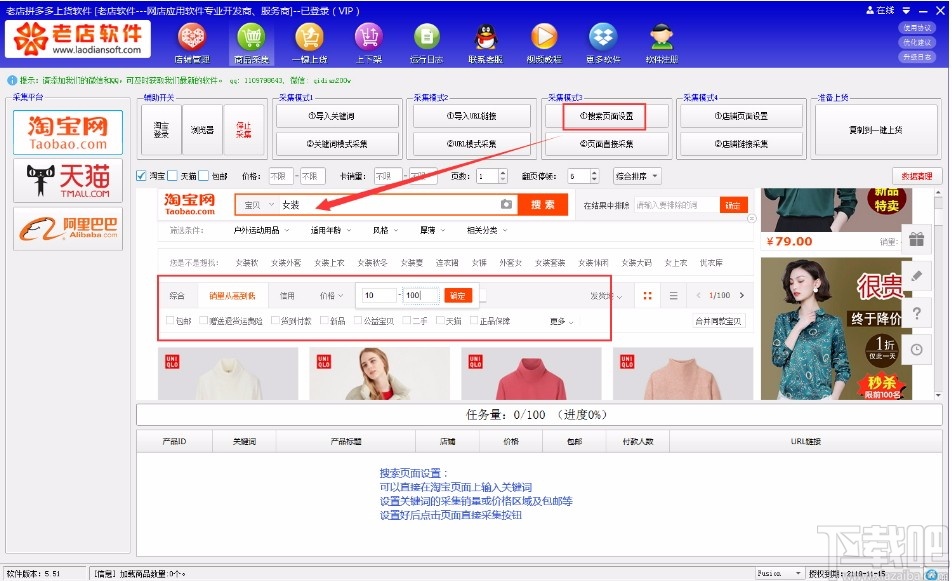Click the 一键上货 one-click upload icon
Screen dimensions: 952x581
tap(308, 42)
